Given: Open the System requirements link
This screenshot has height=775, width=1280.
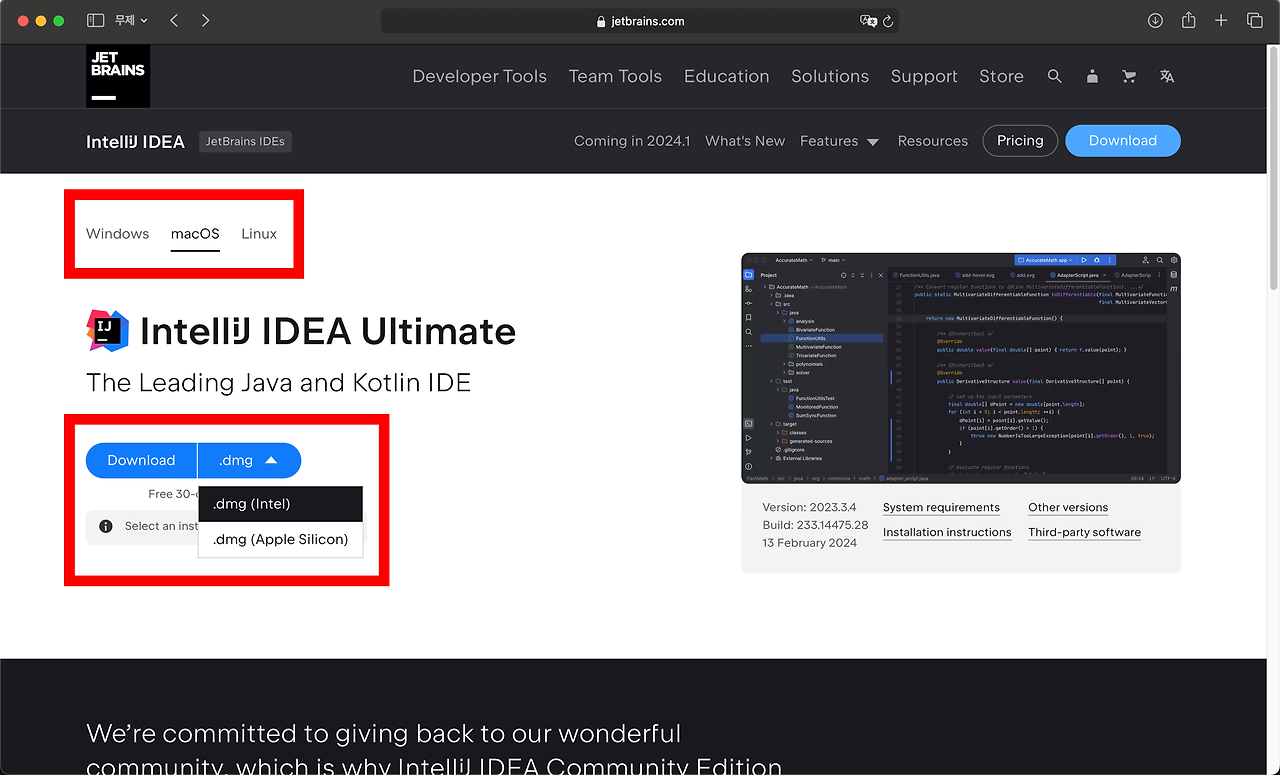Looking at the screenshot, I should 941,507.
